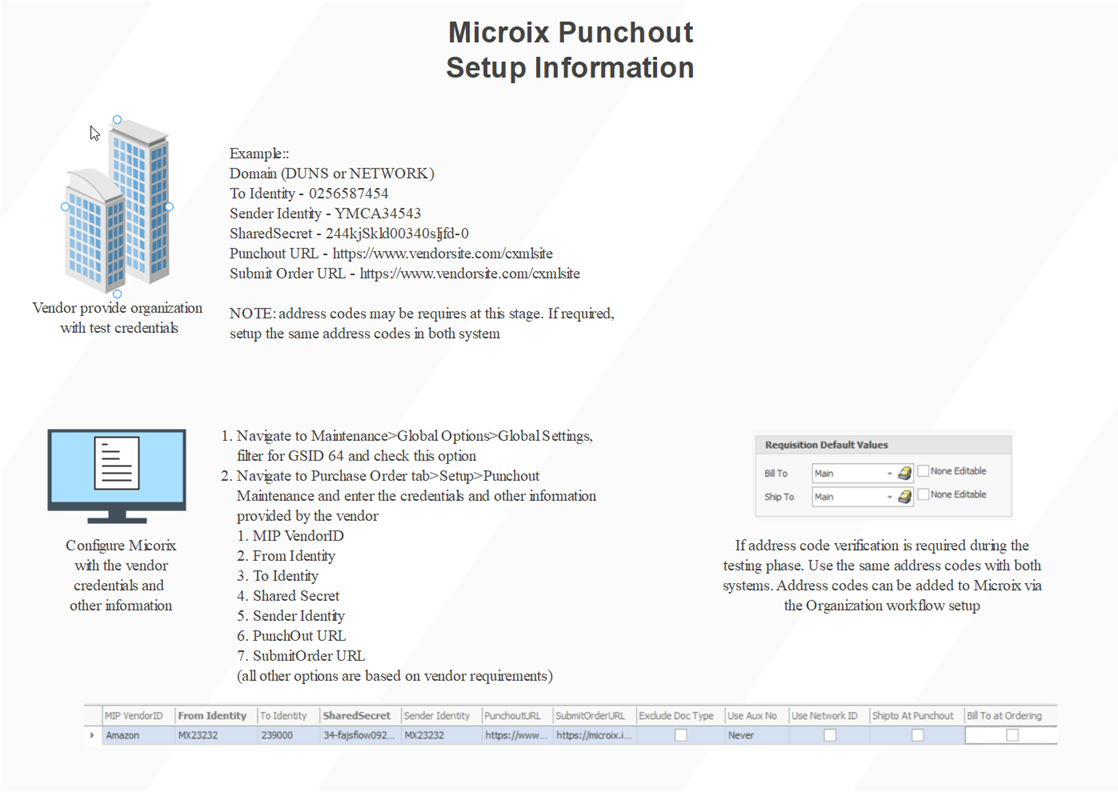Click the Bill To lookup icon
This screenshot has width=1118, height=792.
[x=904, y=473]
